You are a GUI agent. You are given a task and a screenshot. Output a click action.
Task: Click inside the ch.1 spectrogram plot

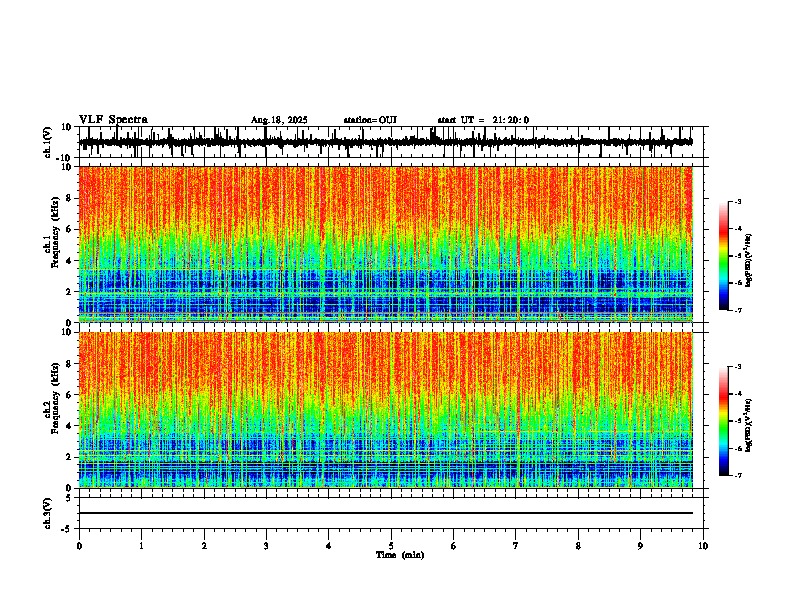click(x=386, y=244)
